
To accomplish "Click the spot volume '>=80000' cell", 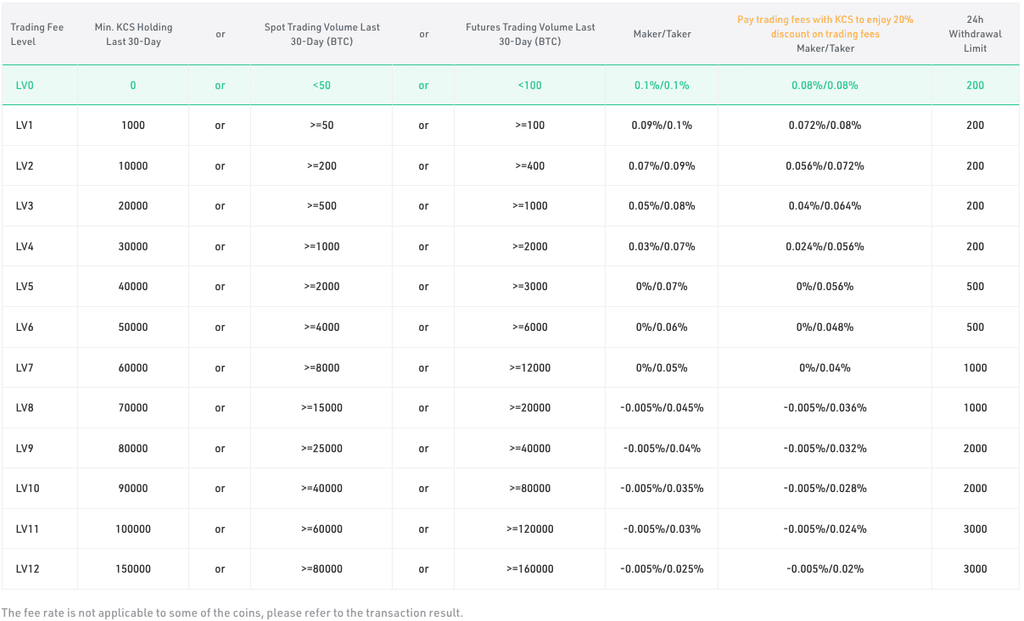I will pos(321,569).
